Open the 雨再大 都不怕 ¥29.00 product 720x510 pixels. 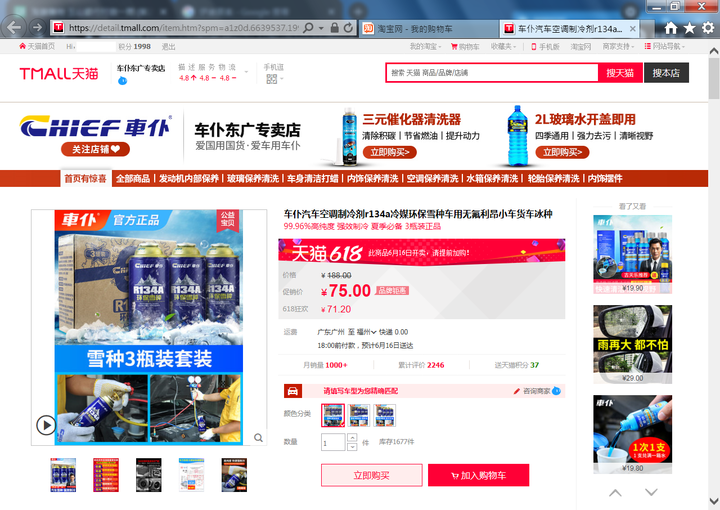click(x=632, y=344)
